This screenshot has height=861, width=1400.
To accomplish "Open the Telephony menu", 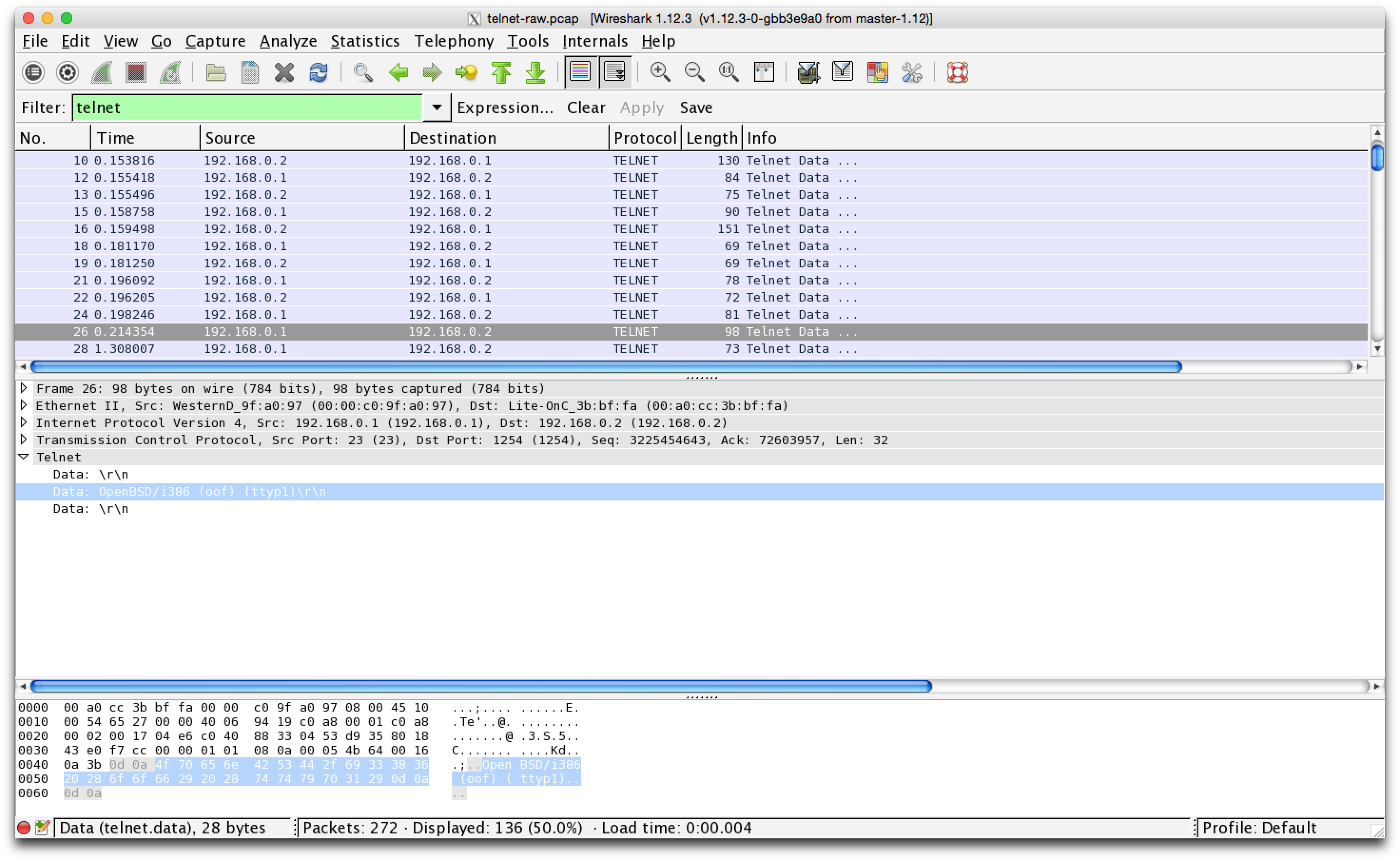I will [454, 41].
